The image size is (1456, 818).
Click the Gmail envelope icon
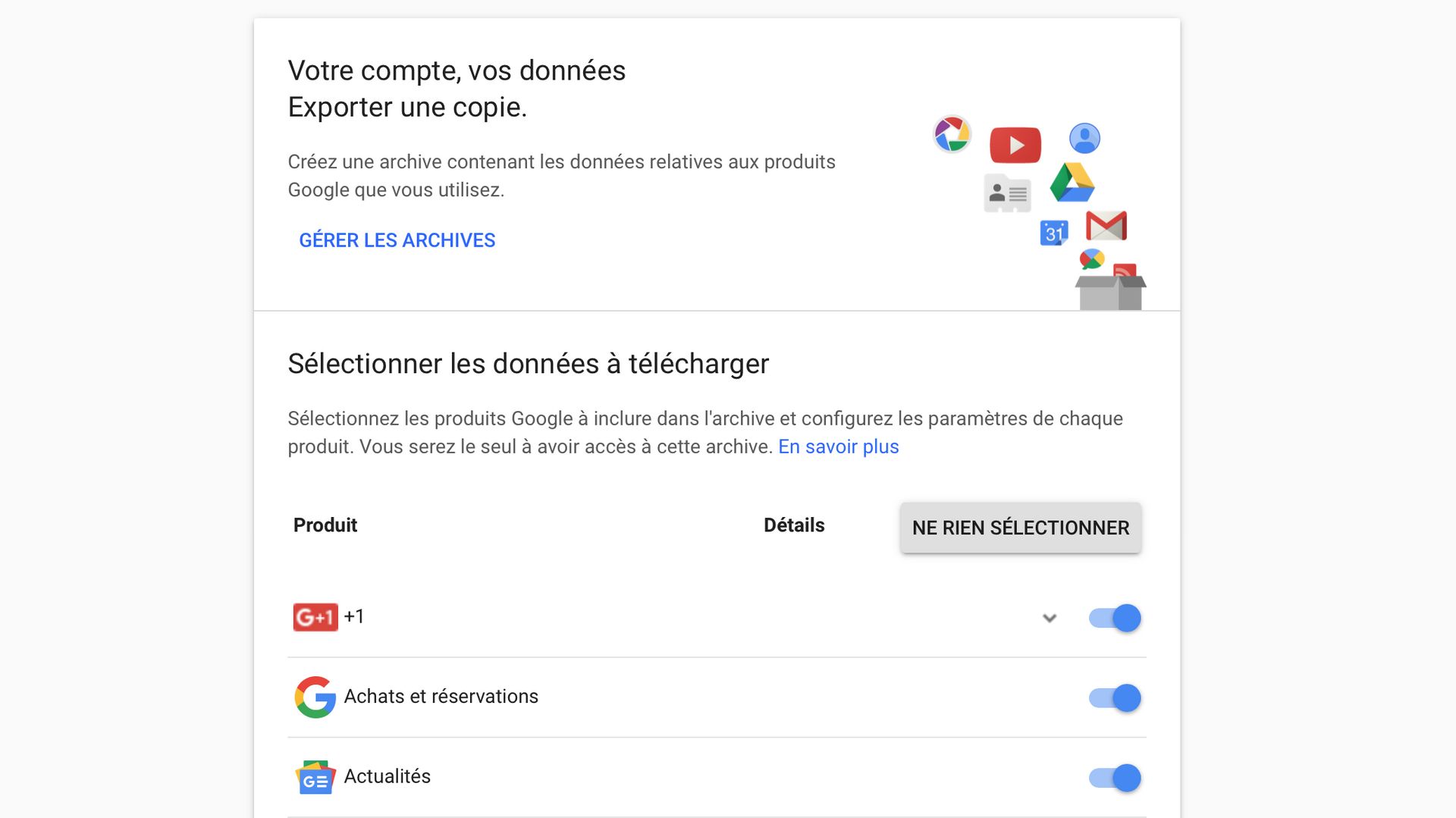pyautogui.click(x=1106, y=226)
